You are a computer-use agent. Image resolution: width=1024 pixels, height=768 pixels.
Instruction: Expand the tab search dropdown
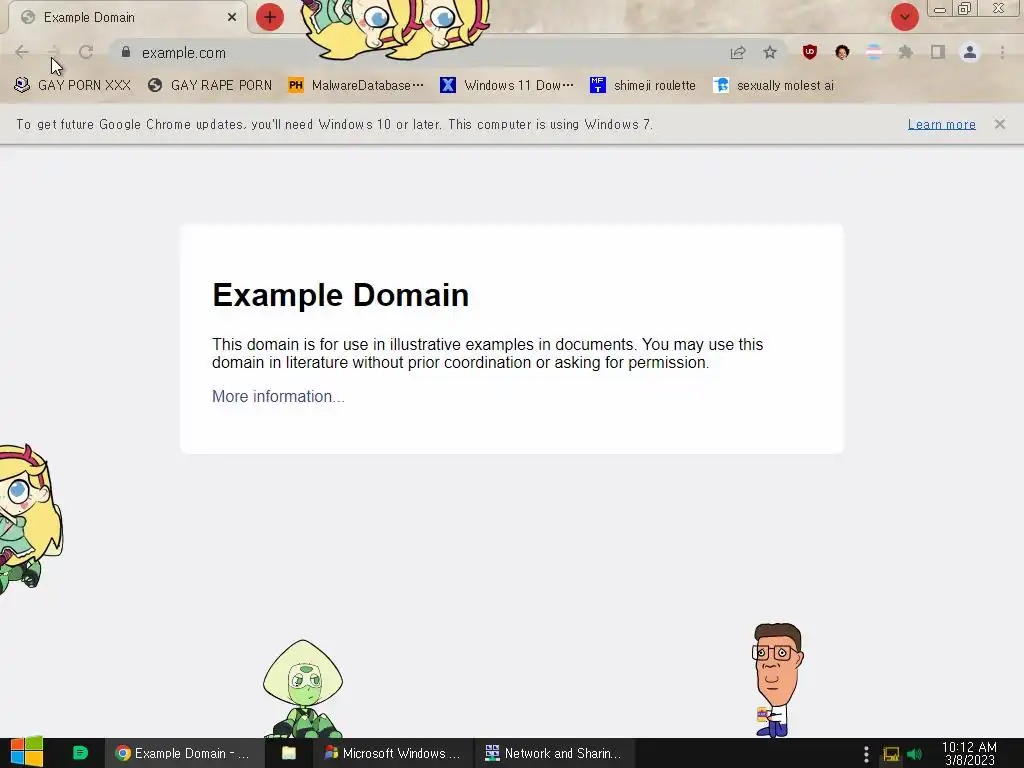coord(904,17)
